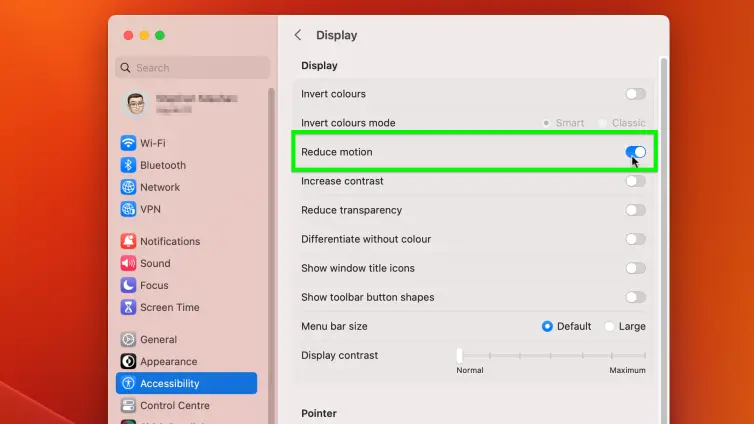Click the Network globe icon
This screenshot has width=754, height=424.
[x=128, y=187]
